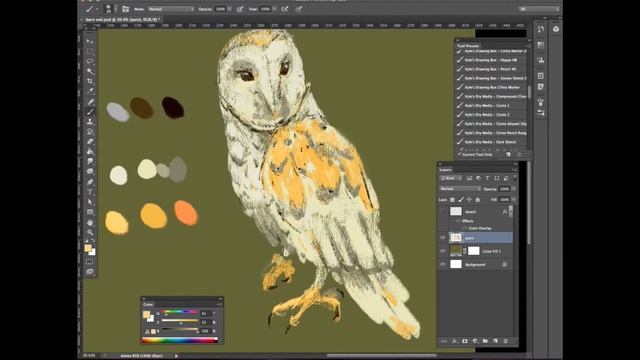Choose the Conte 1 dry media preset
The width and height of the screenshot is (640, 360).
(491, 105)
